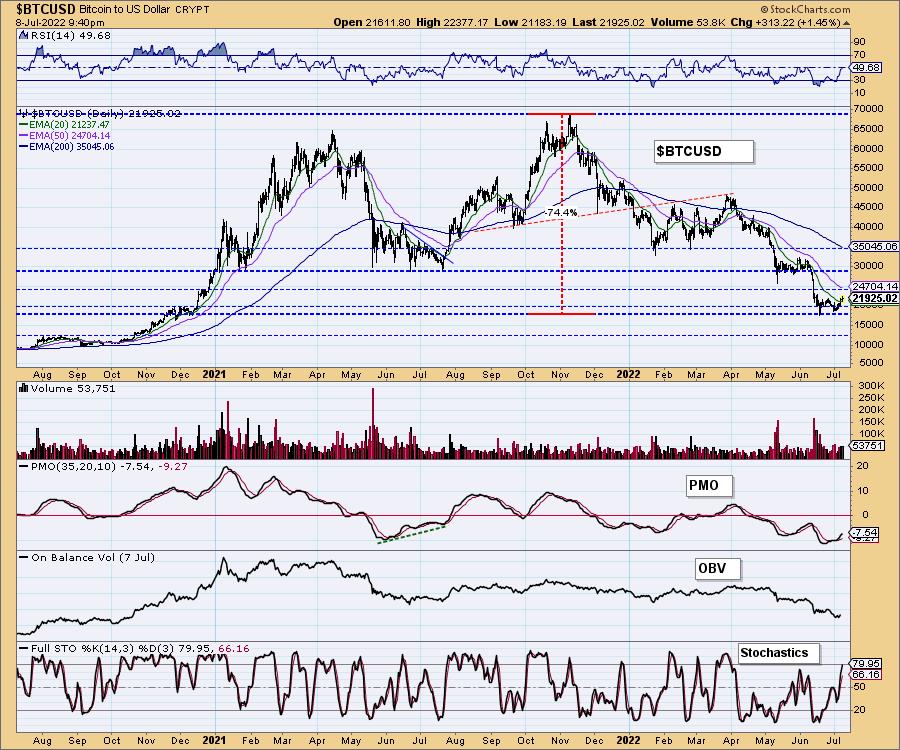Click the EMA(200) 35045.06 legend entry
Viewport: 900px width, 750px height.
(x=67, y=146)
